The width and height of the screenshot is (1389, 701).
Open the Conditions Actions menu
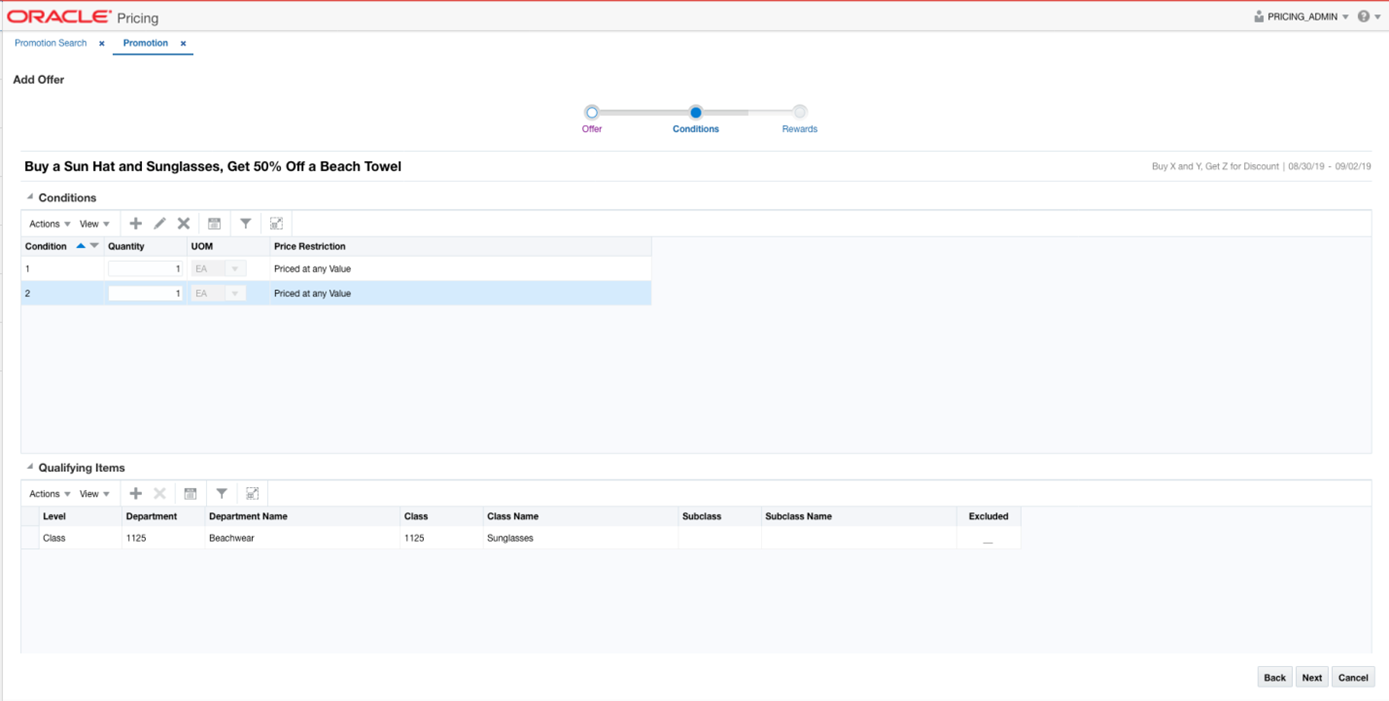(49, 224)
